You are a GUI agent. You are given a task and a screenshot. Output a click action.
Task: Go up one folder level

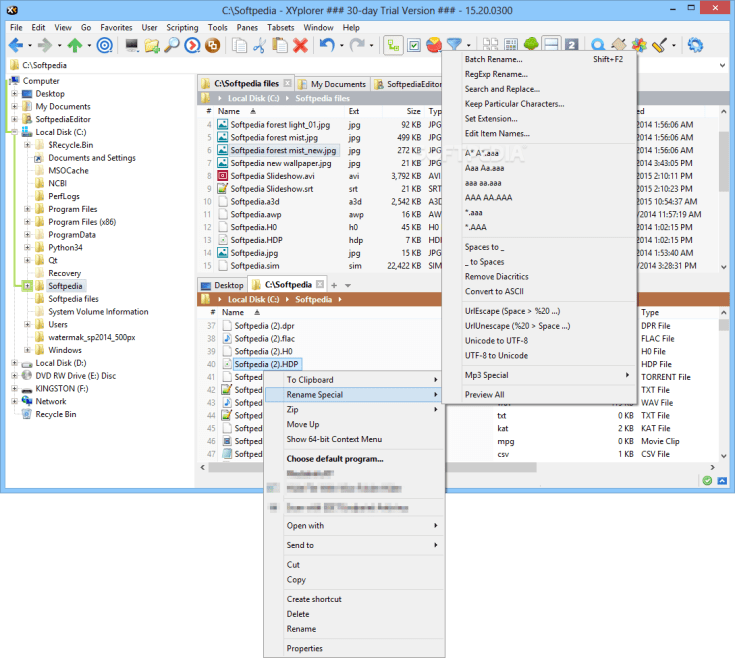click(75, 45)
